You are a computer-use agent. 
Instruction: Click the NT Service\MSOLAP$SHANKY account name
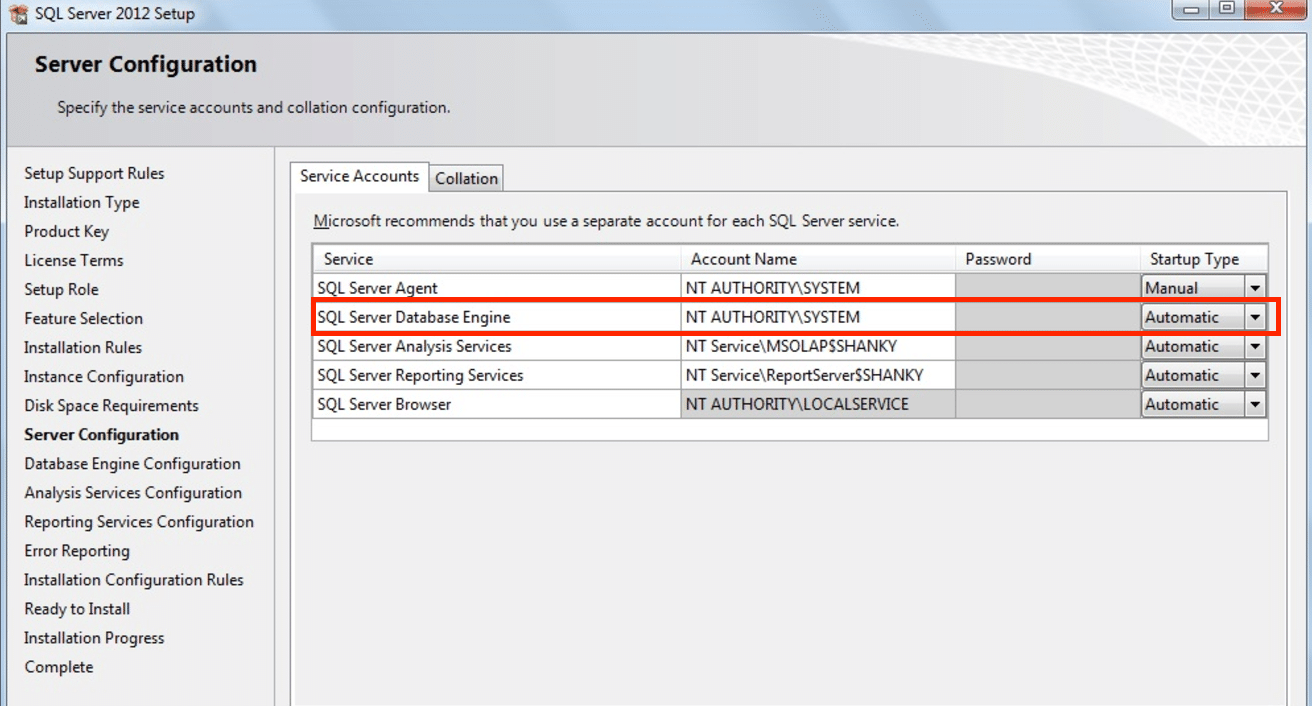click(791, 346)
